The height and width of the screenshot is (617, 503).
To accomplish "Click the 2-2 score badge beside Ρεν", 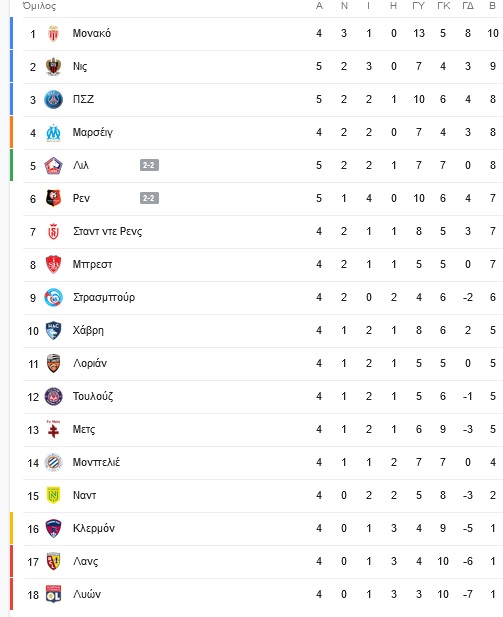I will coord(150,198).
